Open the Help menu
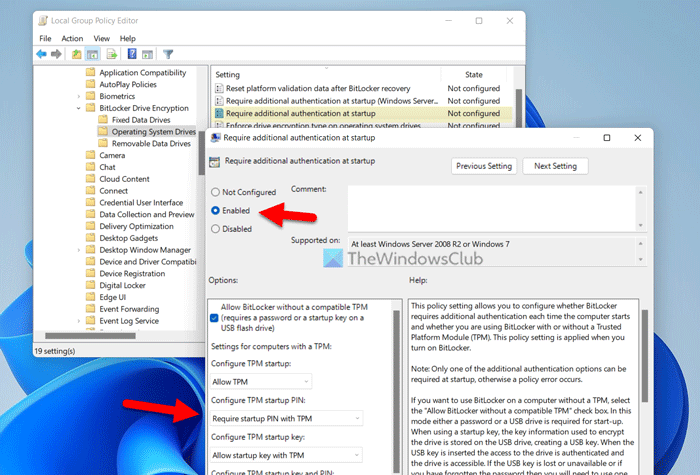700x475 pixels. [128, 38]
